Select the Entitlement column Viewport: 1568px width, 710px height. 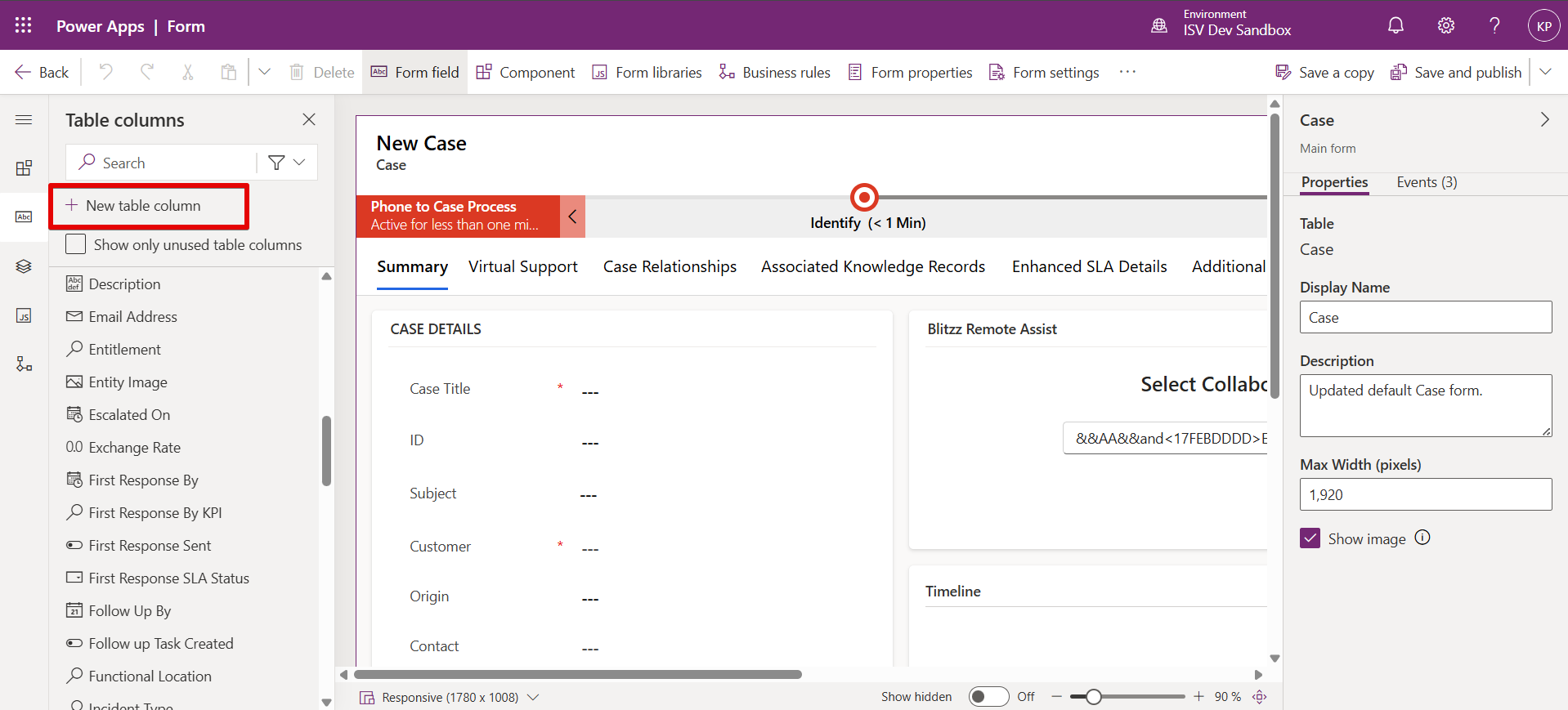point(114,349)
